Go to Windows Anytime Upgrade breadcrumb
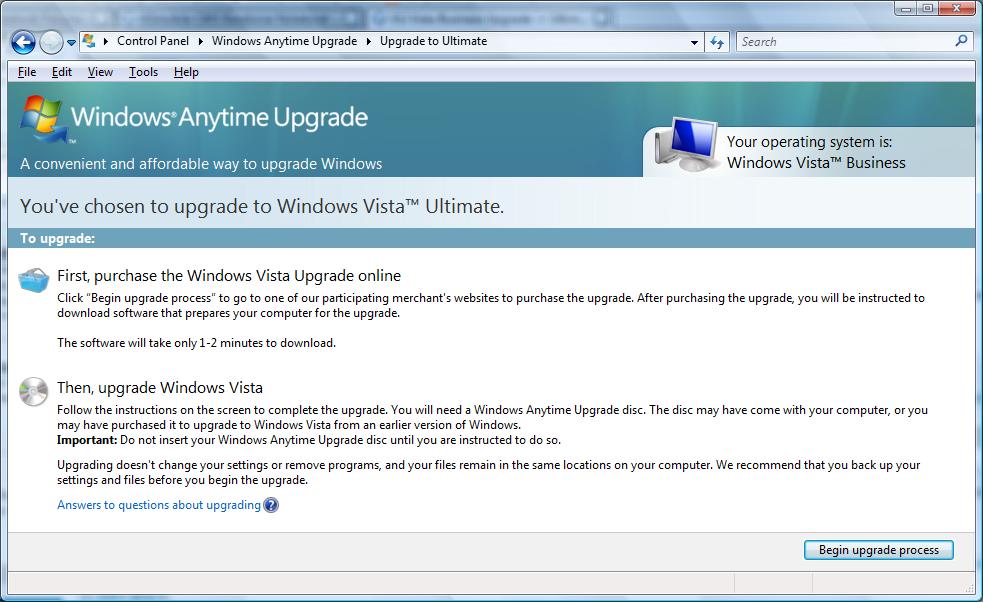This screenshot has width=983, height=602. coord(284,41)
